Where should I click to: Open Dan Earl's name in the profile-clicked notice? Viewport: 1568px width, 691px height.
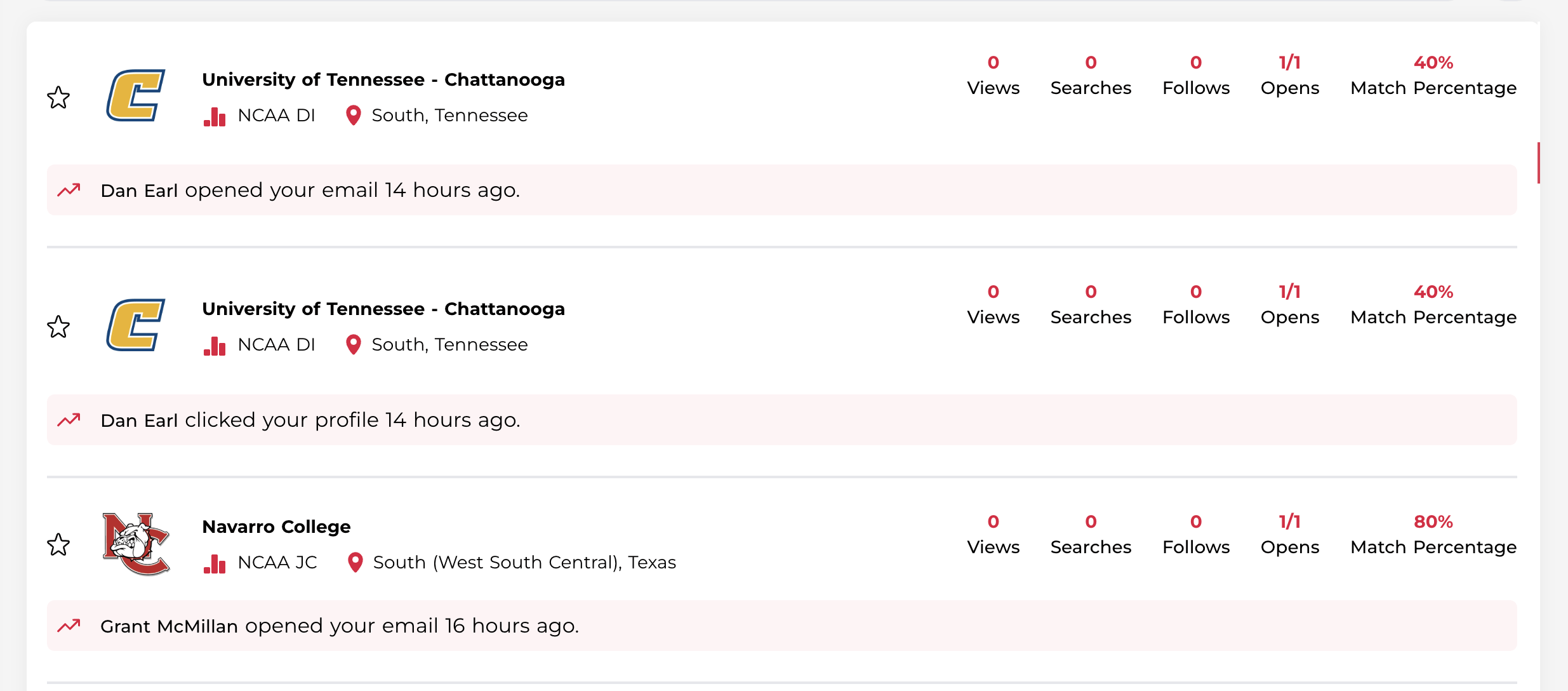139,420
